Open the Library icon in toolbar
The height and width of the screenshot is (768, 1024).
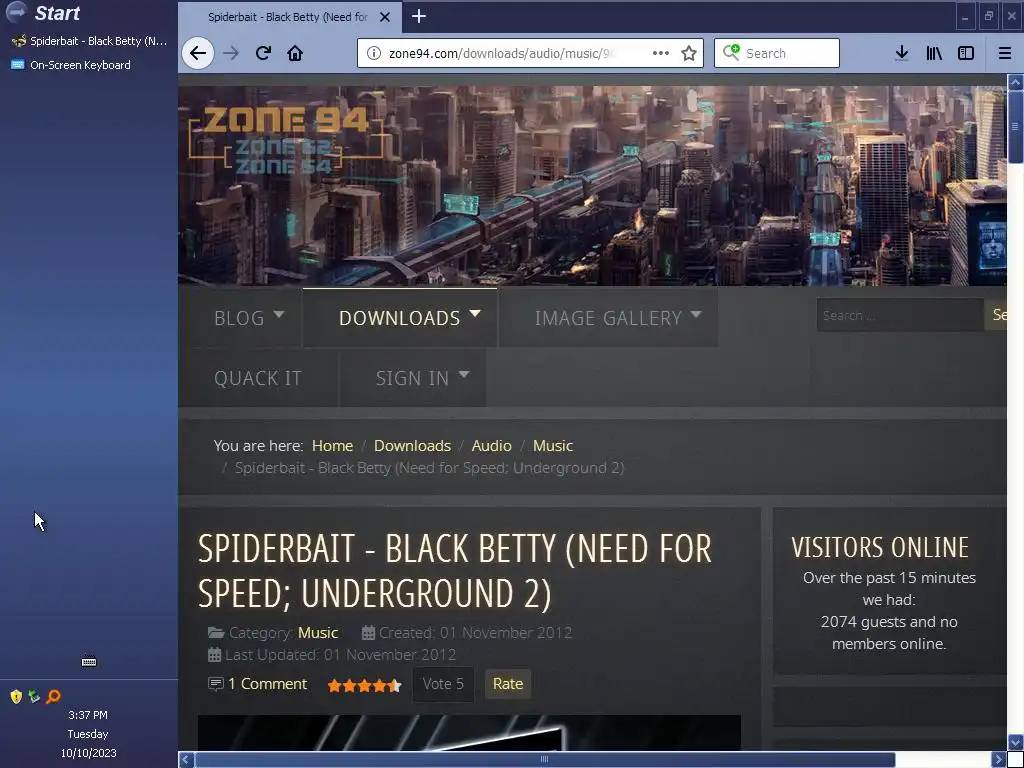coord(934,53)
